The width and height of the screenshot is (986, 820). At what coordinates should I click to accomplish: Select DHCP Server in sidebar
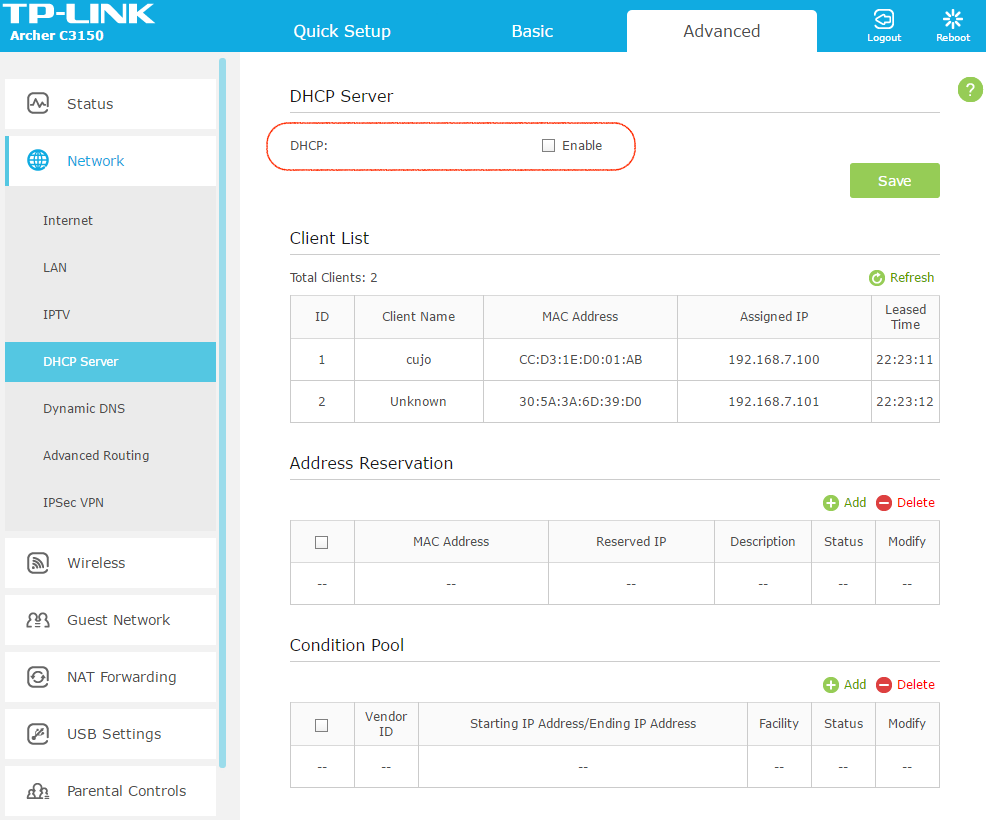(110, 362)
